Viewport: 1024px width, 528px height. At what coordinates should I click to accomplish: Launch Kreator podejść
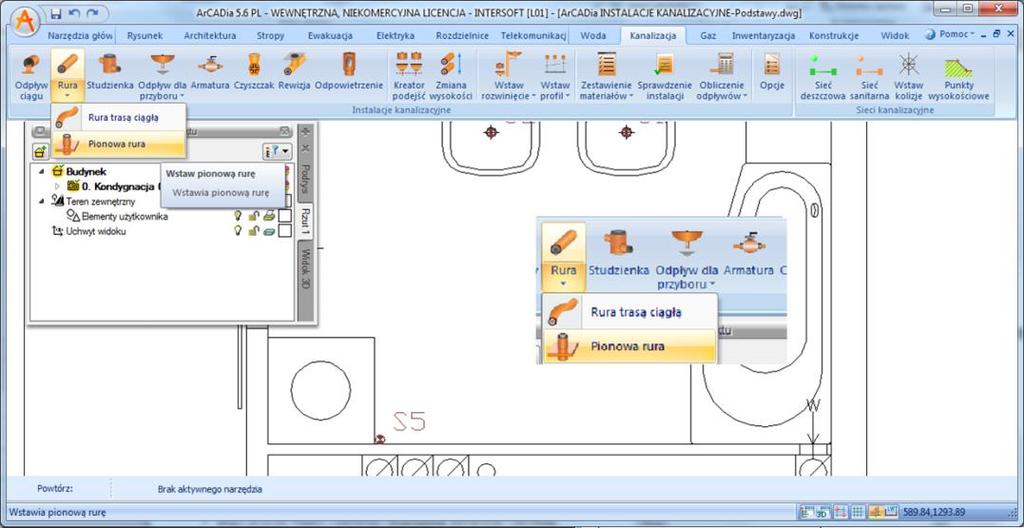pyautogui.click(x=409, y=77)
